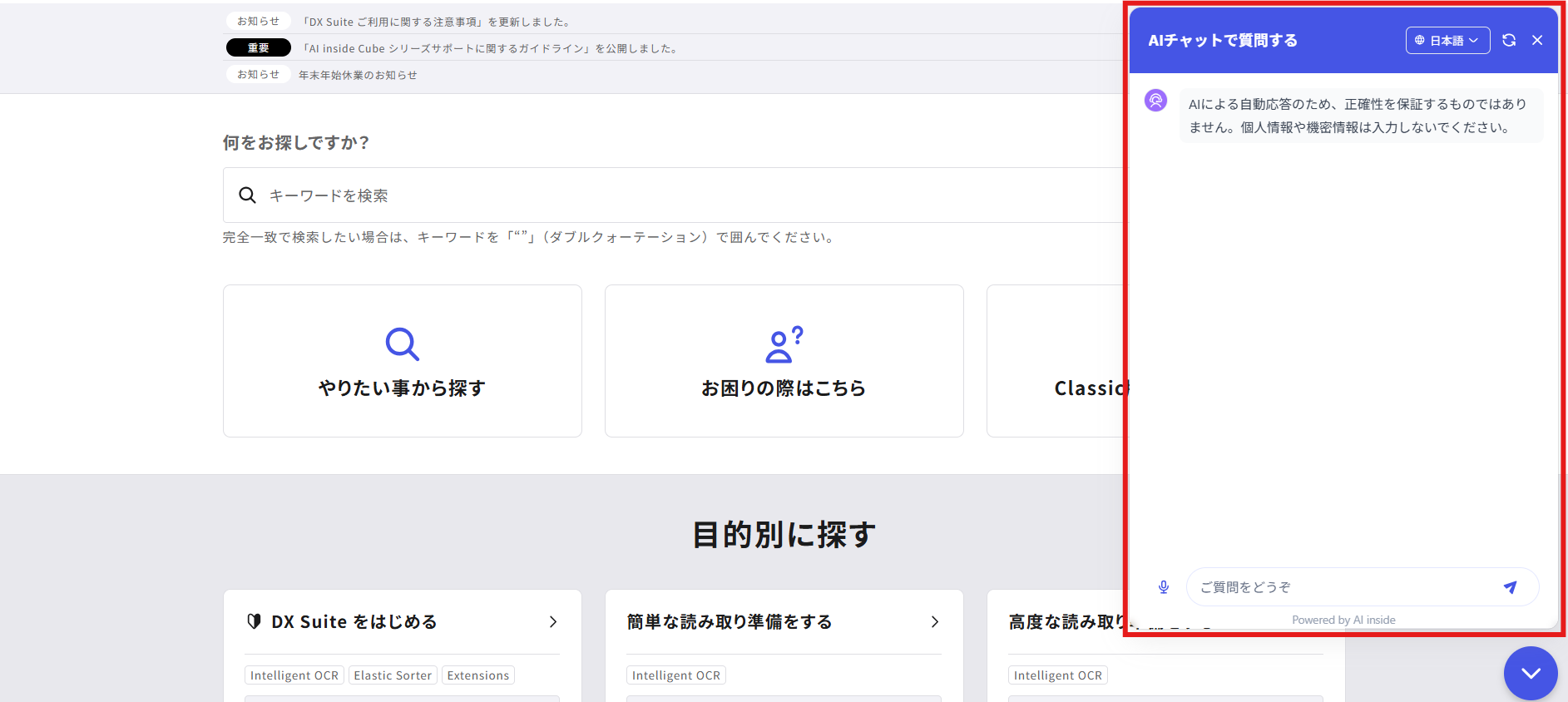1568x702 pixels.
Task: Expand the DX Suite をはじめる arrow
Action: [553, 622]
